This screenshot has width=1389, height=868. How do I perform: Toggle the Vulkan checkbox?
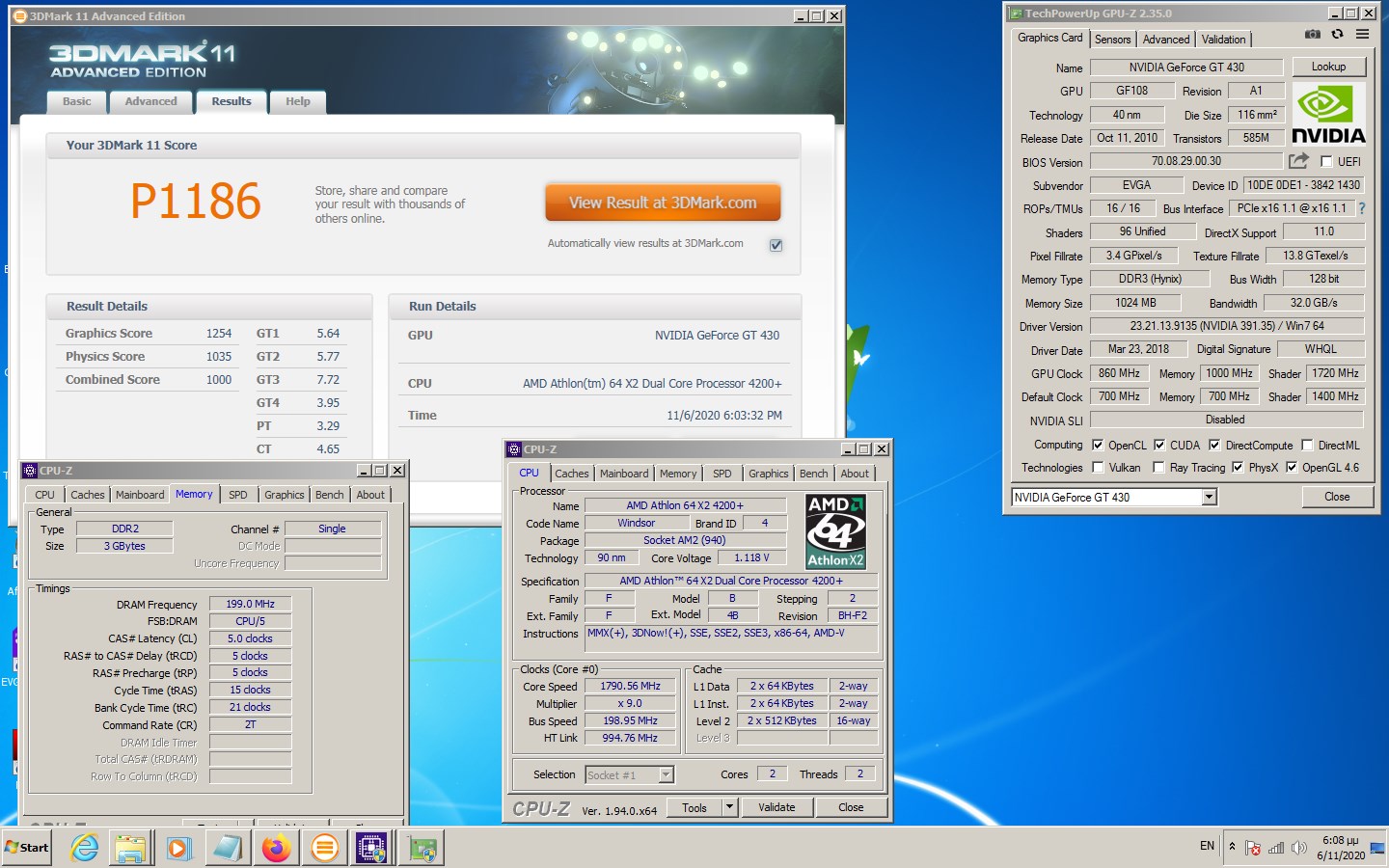click(x=1098, y=467)
